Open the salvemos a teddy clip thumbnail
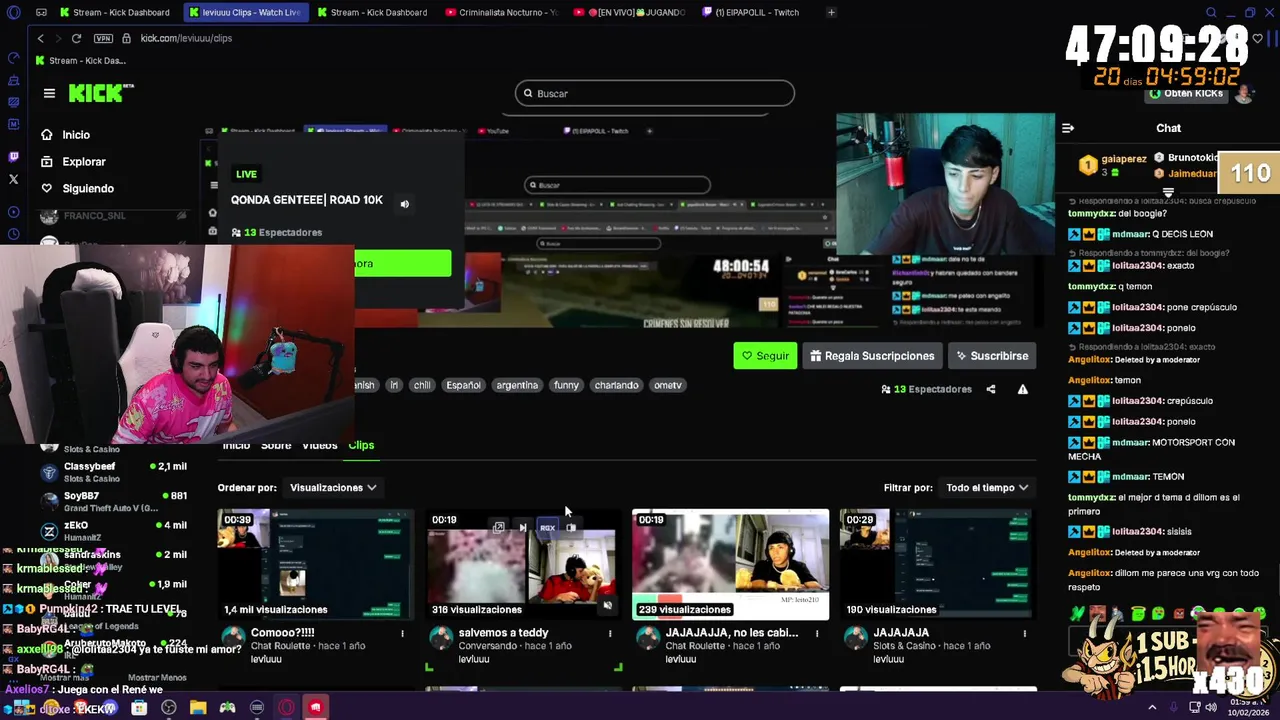1280x720 pixels. pyautogui.click(x=523, y=564)
